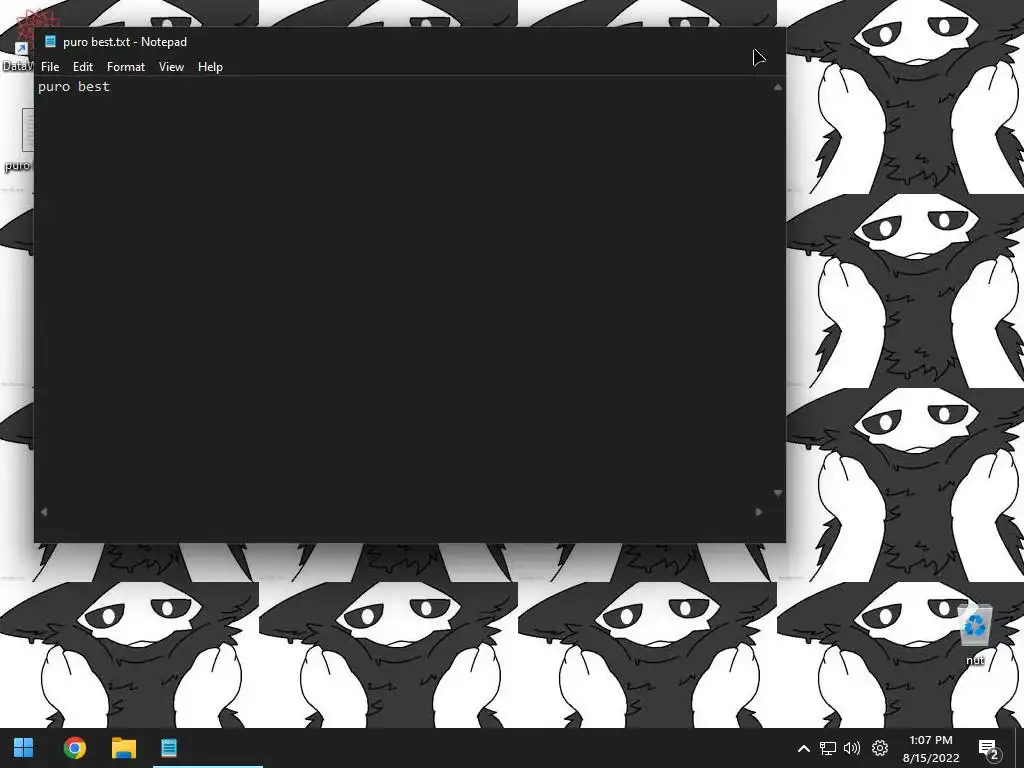
Task: Open the network status tray icon
Action: [x=828, y=748]
